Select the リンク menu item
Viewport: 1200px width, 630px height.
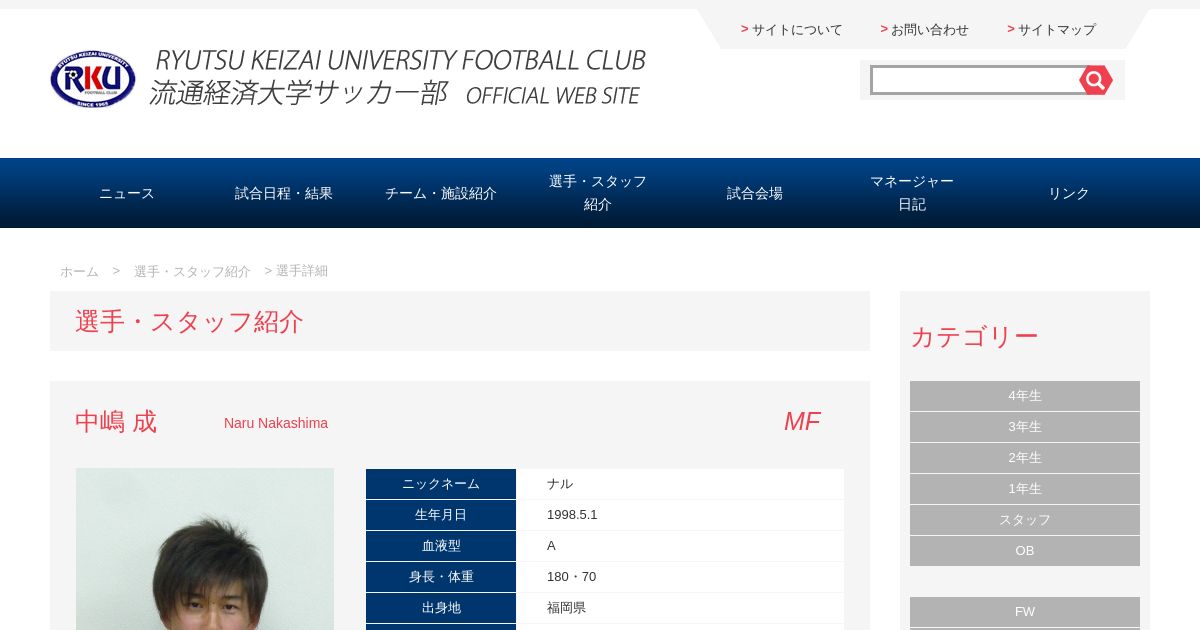tap(1069, 193)
